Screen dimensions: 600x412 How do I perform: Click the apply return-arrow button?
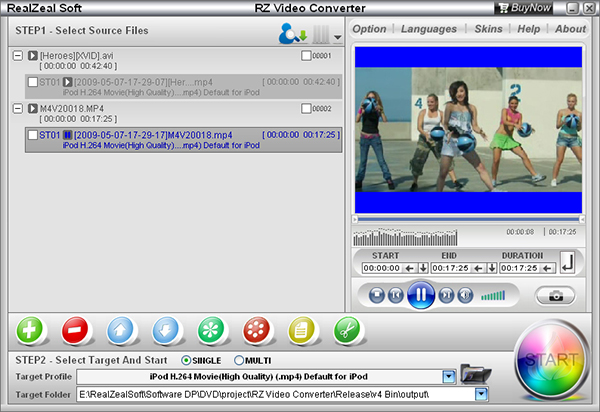(567, 262)
